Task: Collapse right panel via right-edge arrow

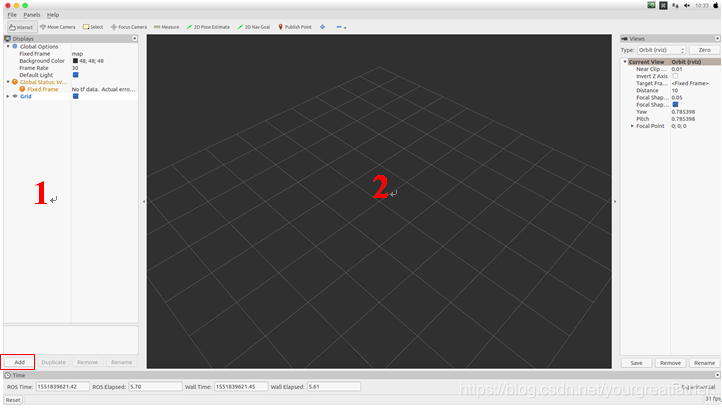Action: [x=615, y=201]
